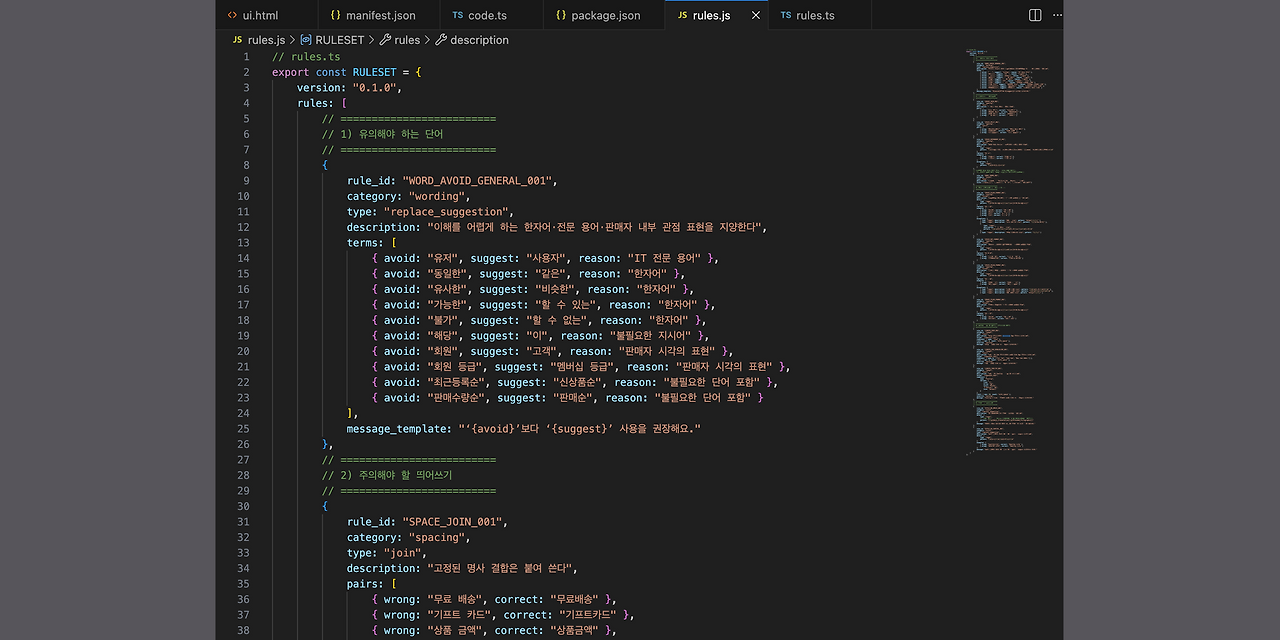Image resolution: width=1280 pixels, height=640 pixels.
Task: Open the RULESET breadcrumb dropdown
Action: point(332,40)
